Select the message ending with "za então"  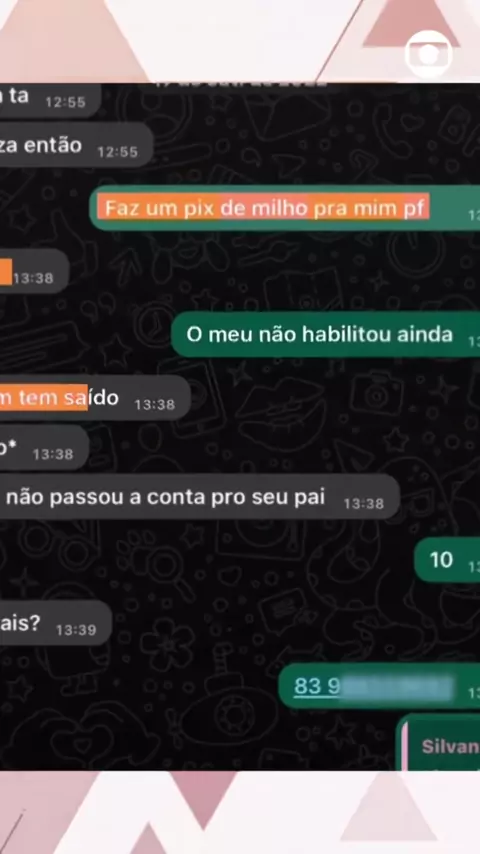(x=76, y=145)
